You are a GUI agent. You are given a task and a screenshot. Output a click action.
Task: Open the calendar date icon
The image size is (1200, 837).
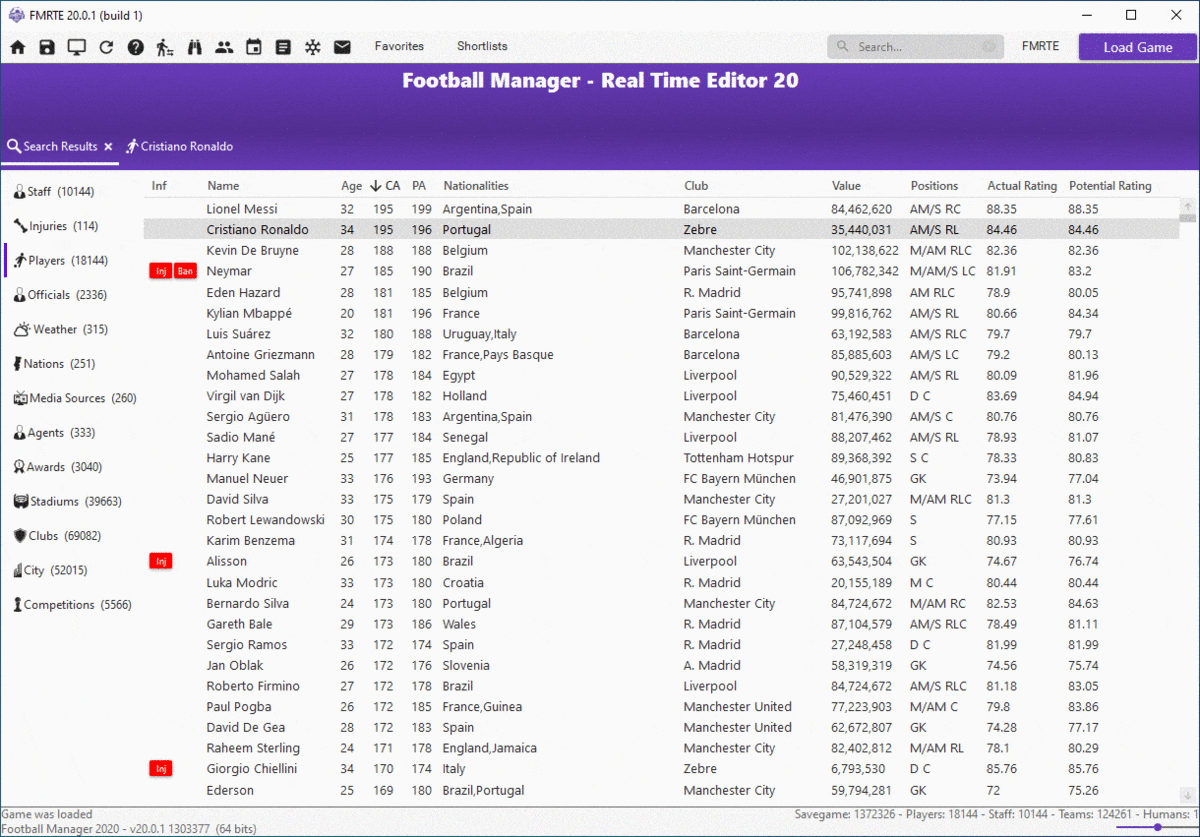click(x=254, y=47)
